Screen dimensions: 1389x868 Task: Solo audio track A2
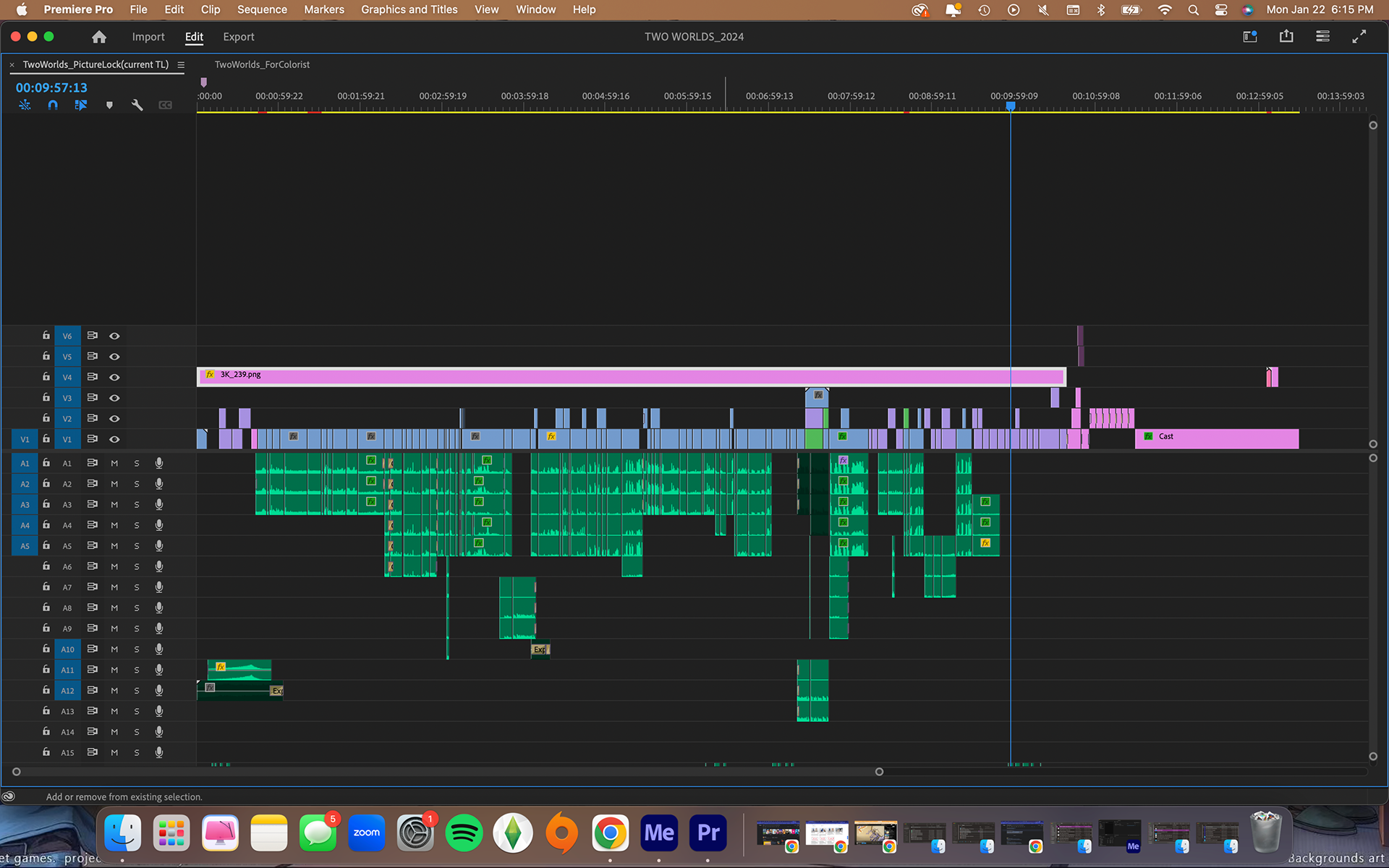pyautogui.click(x=137, y=484)
